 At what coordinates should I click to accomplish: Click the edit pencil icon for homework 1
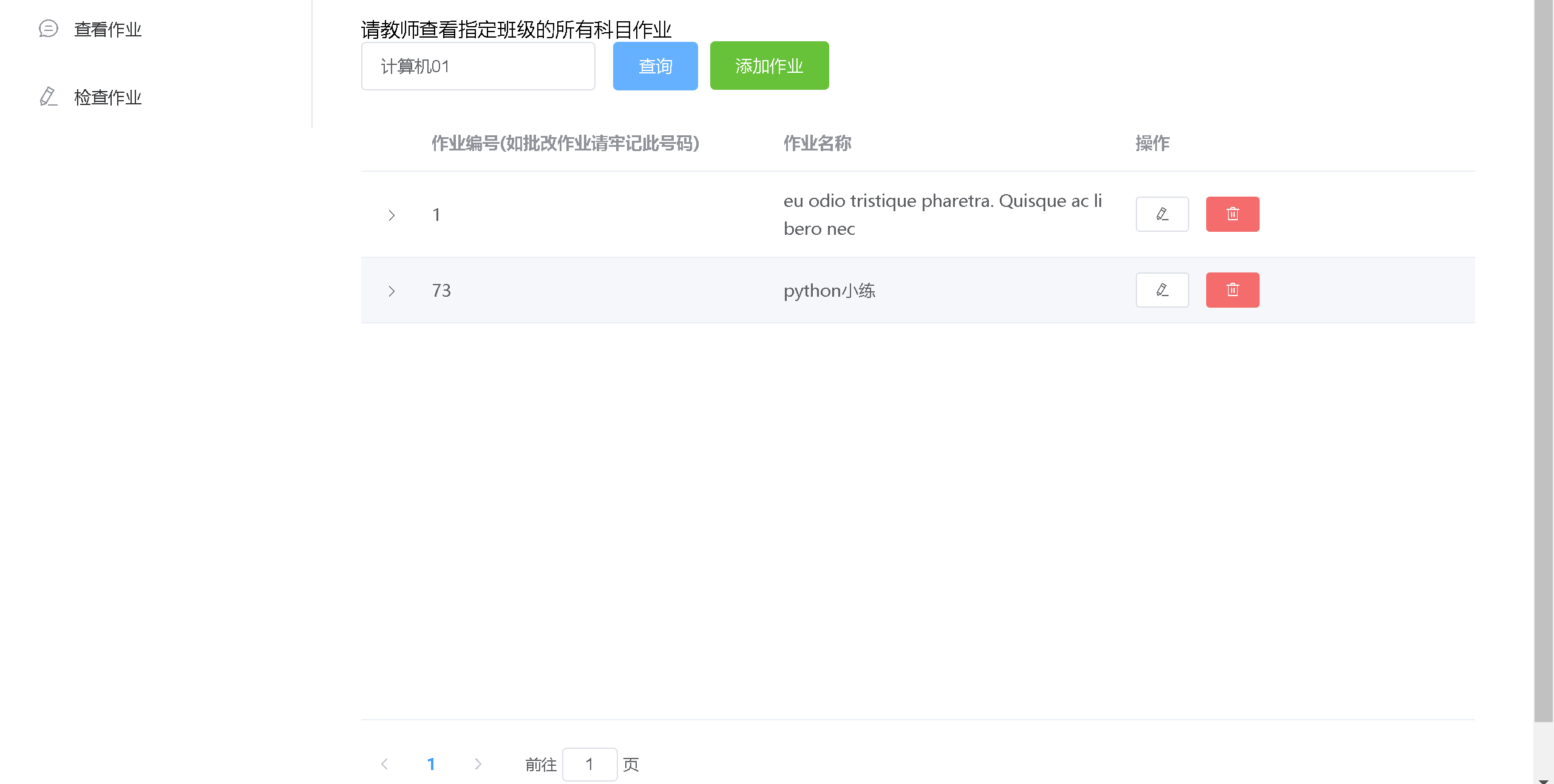1162,214
